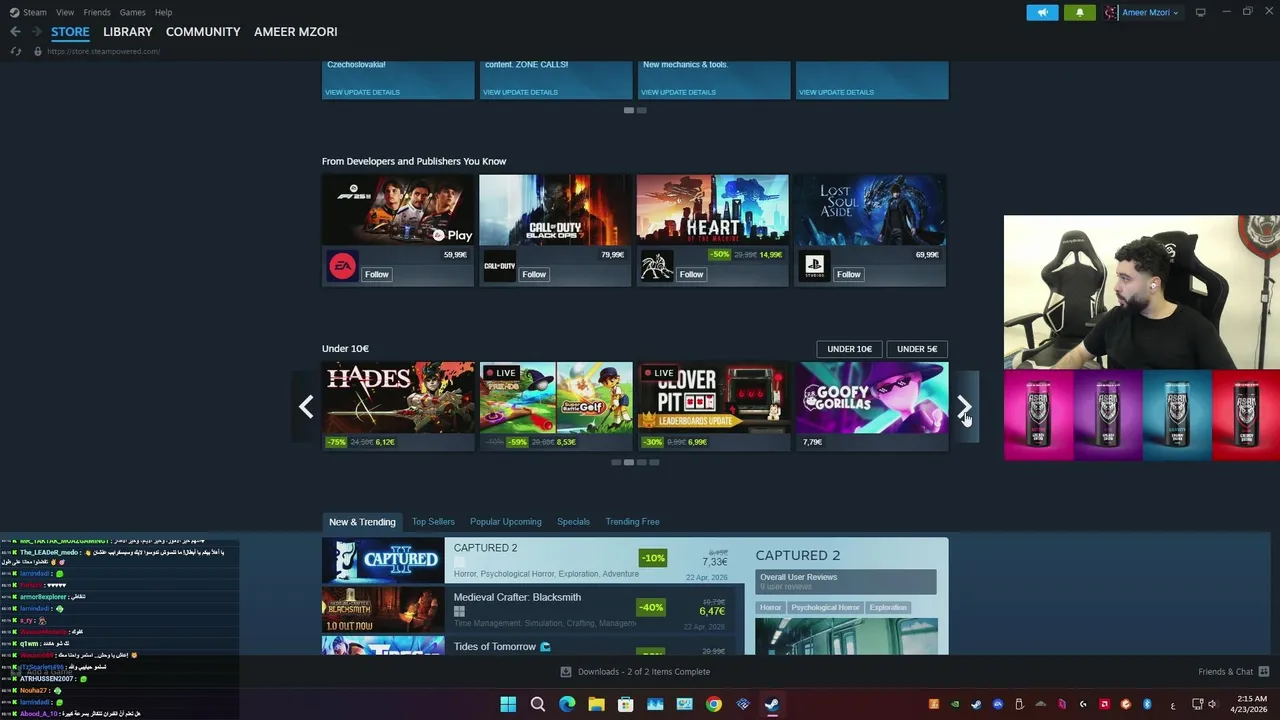Go forward with the navigation arrow
Image resolution: width=1280 pixels, height=720 pixels.
click(36, 32)
